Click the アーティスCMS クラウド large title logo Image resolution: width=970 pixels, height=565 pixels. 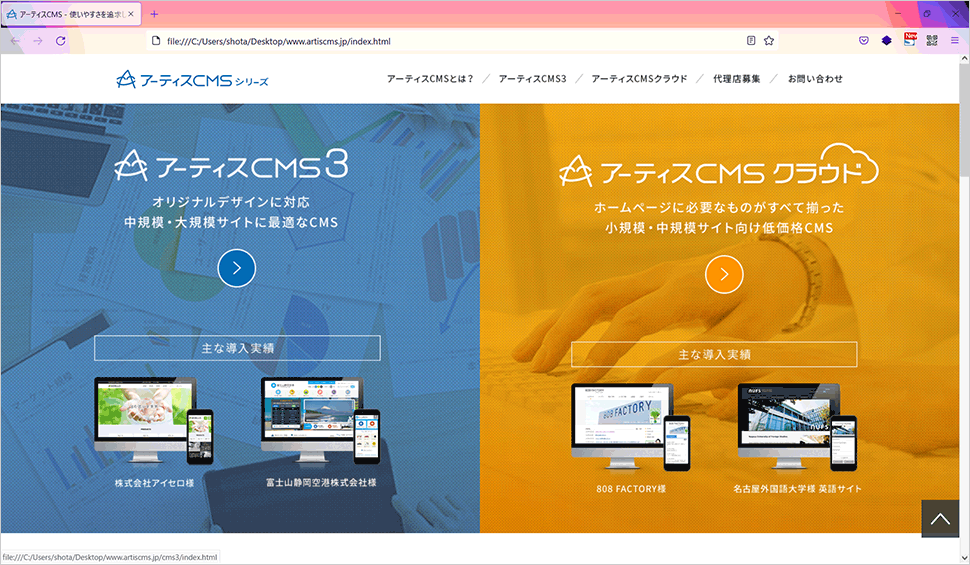point(719,166)
